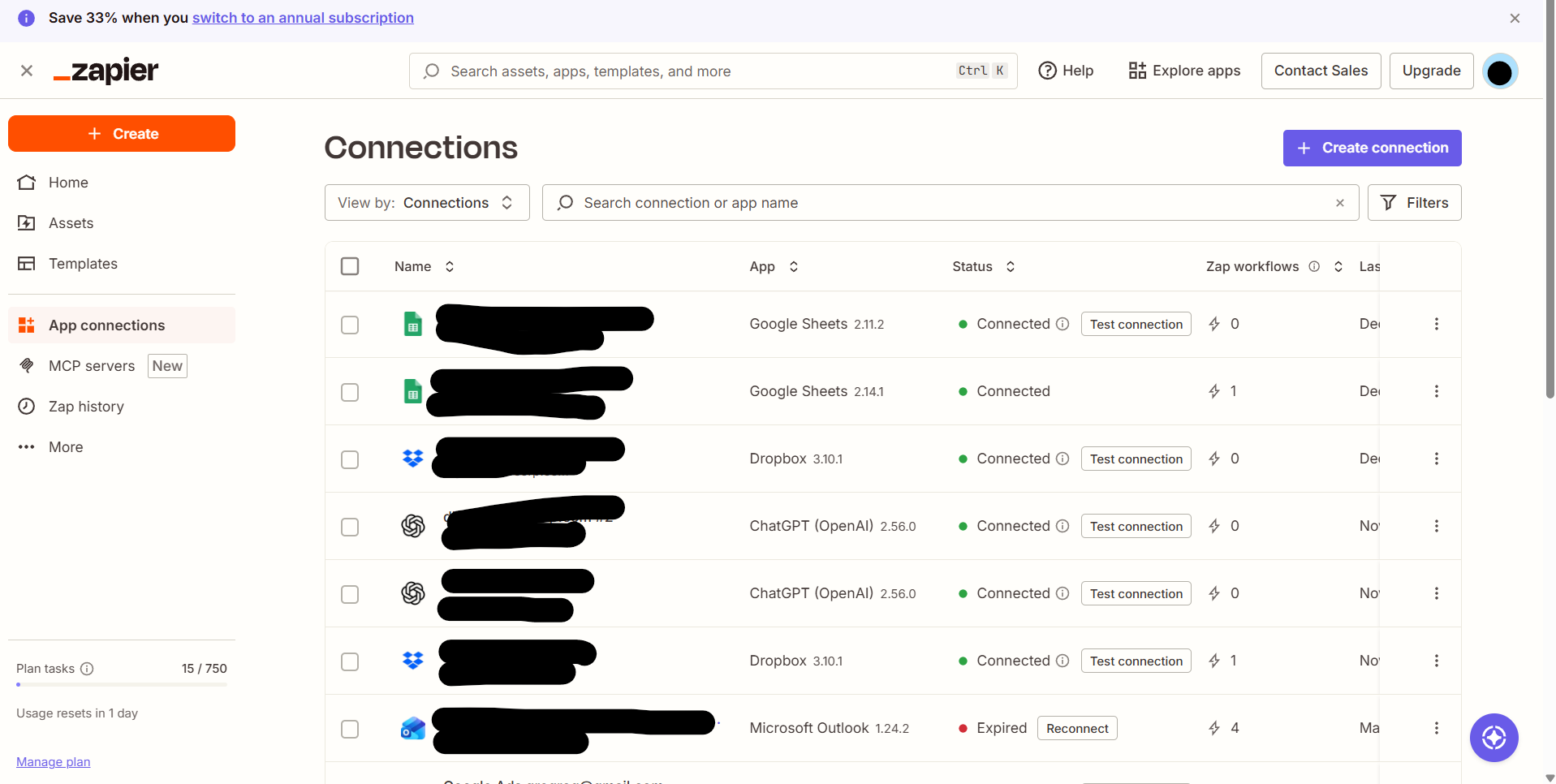Image resolution: width=1556 pixels, height=784 pixels.
Task: Click the Contact Sales button
Action: 1321,71
